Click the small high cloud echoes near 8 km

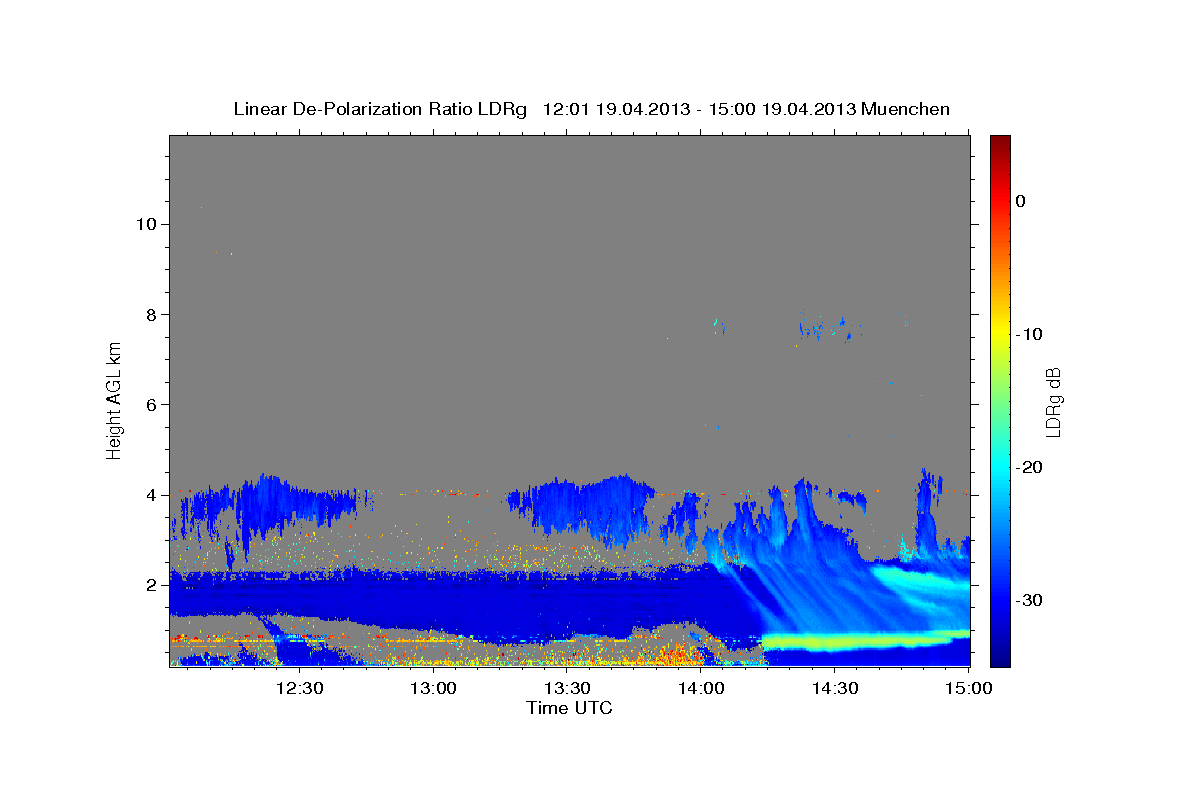pos(830,326)
